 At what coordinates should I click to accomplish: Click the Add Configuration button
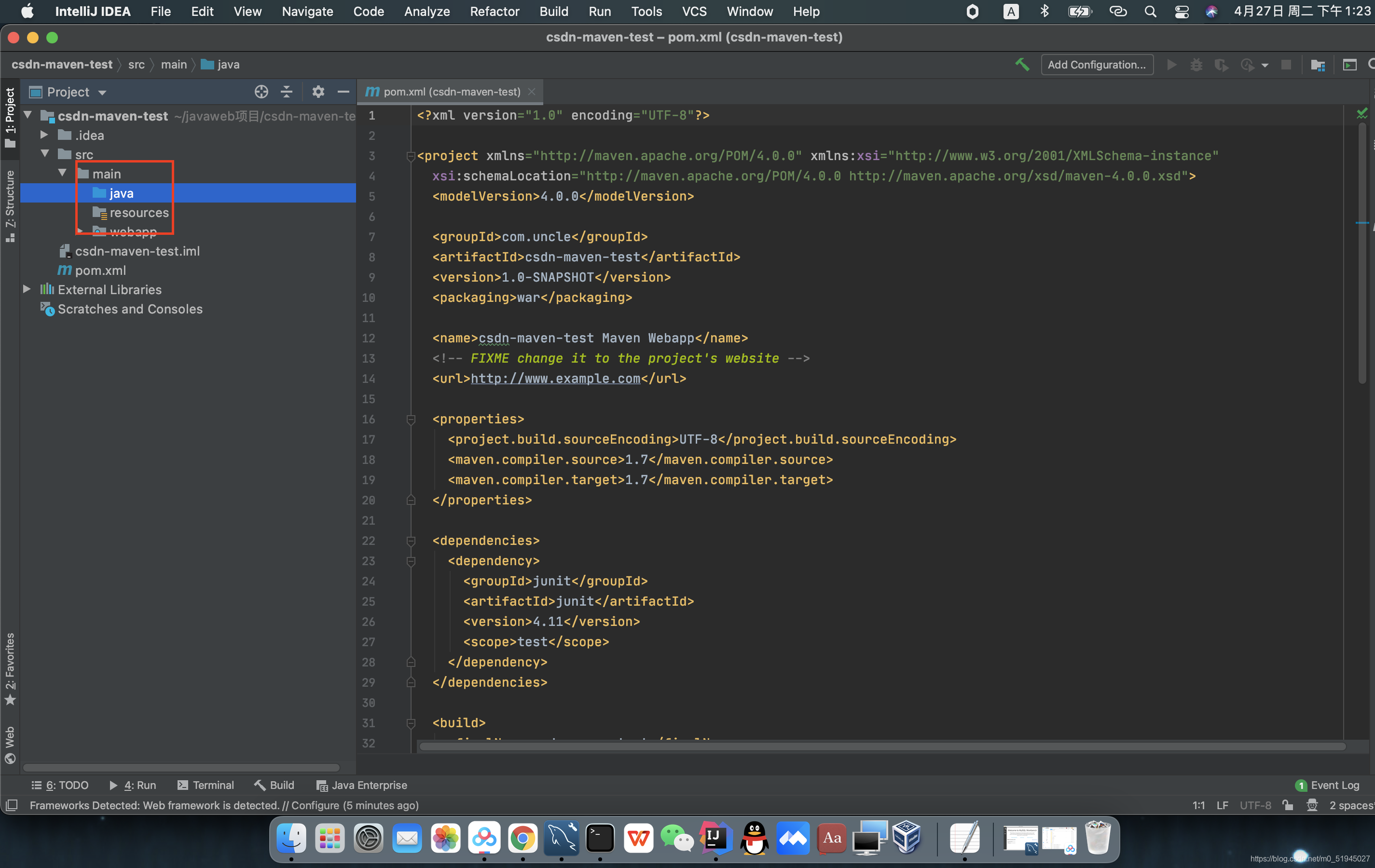pyautogui.click(x=1097, y=64)
